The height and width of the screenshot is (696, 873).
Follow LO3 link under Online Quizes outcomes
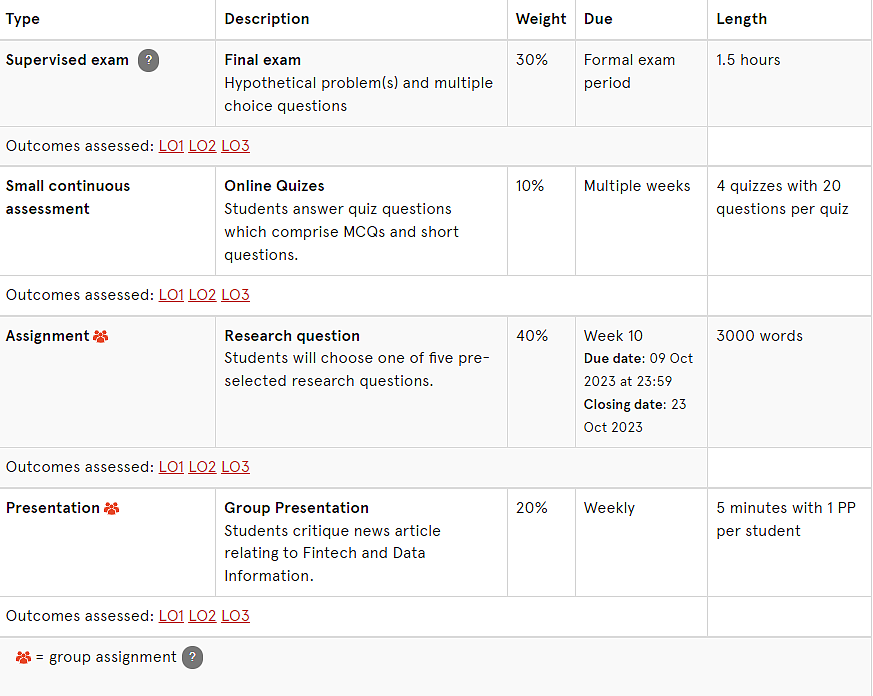pos(235,295)
